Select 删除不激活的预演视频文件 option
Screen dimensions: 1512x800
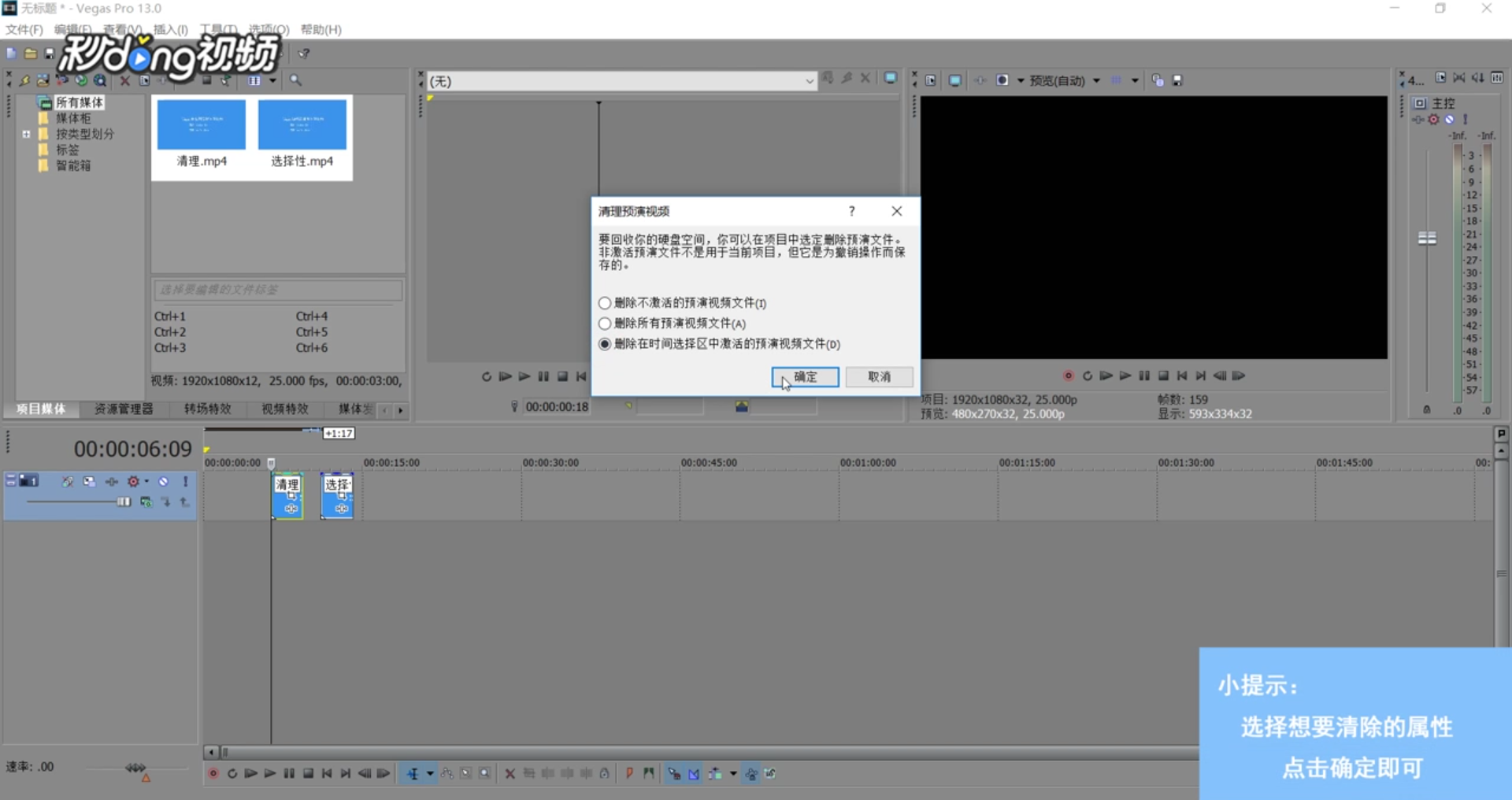click(x=682, y=303)
